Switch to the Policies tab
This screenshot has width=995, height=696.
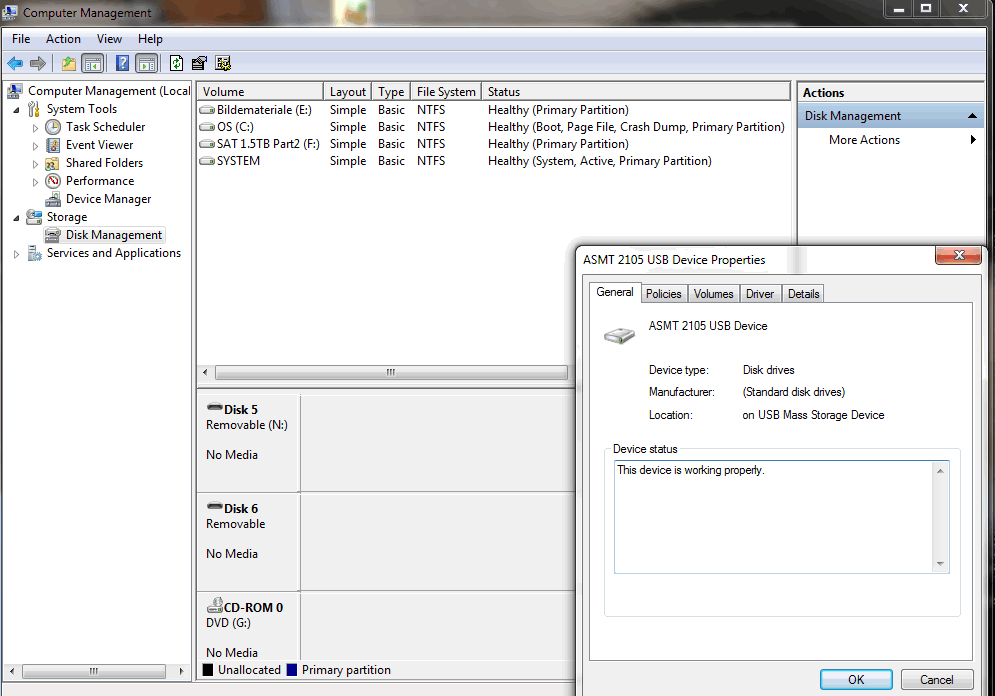pos(663,294)
